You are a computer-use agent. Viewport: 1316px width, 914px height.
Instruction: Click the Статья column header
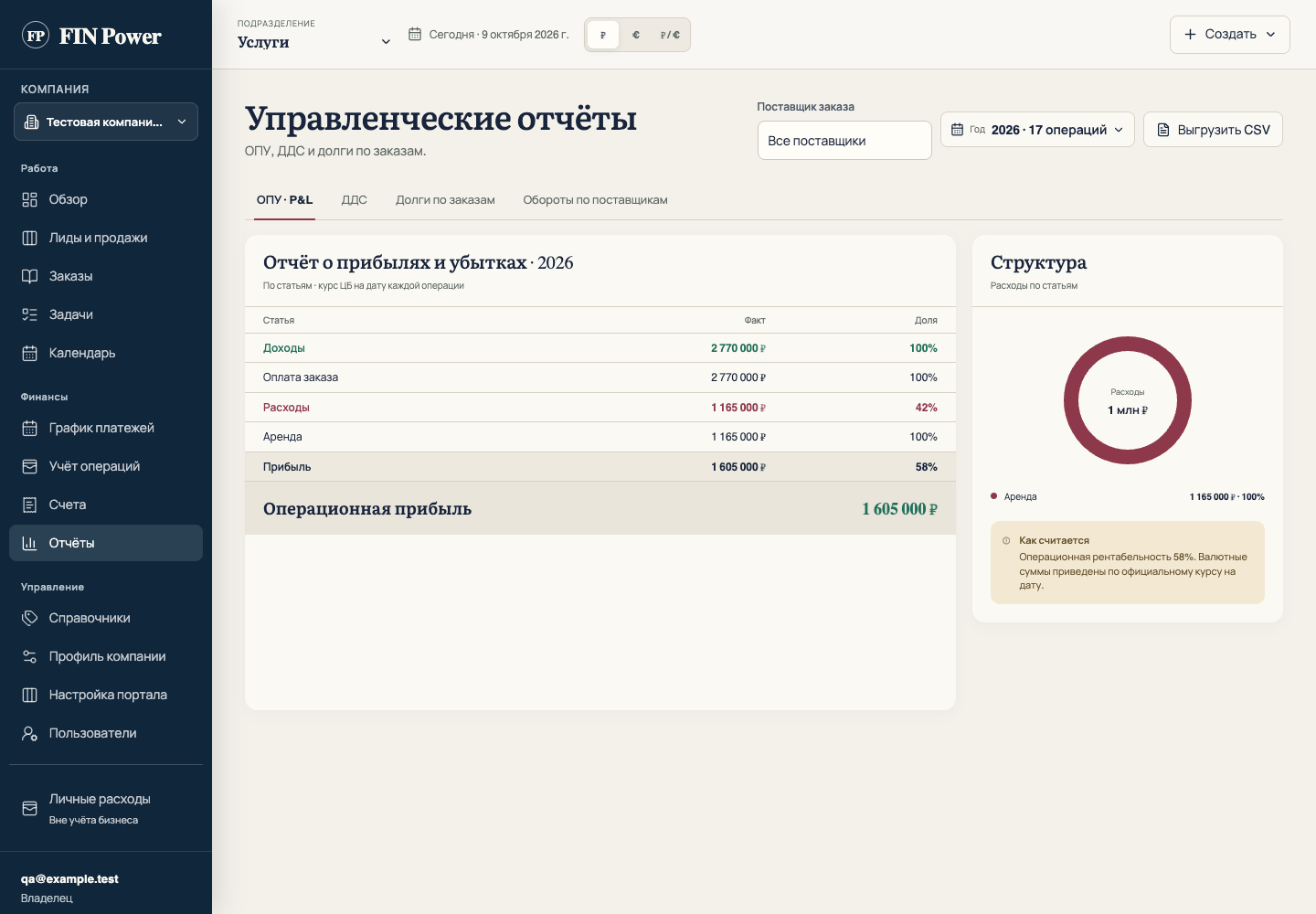(279, 320)
